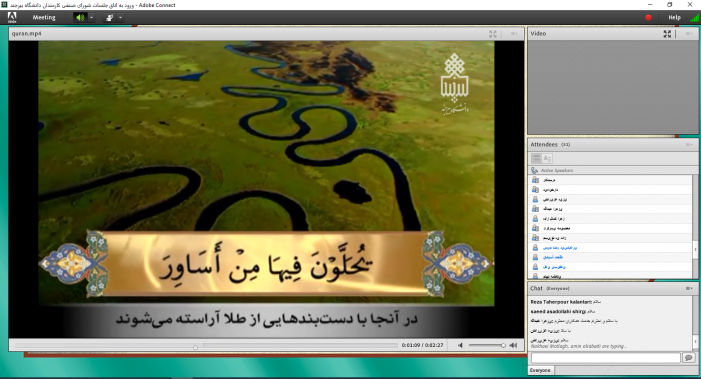Select the third attendee in the list
Image resolution: width=701 pixels, height=379 pixels.
610,199
